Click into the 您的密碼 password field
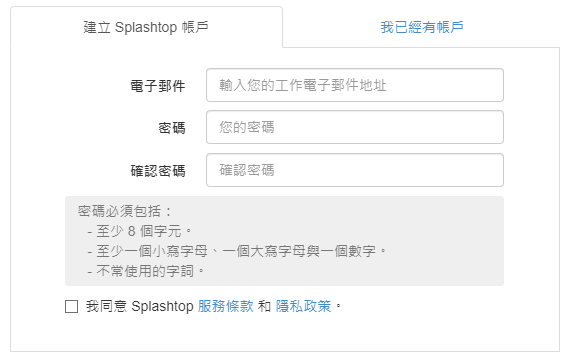The height and width of the screenshot is (361, 574). (x=355, y=127)
